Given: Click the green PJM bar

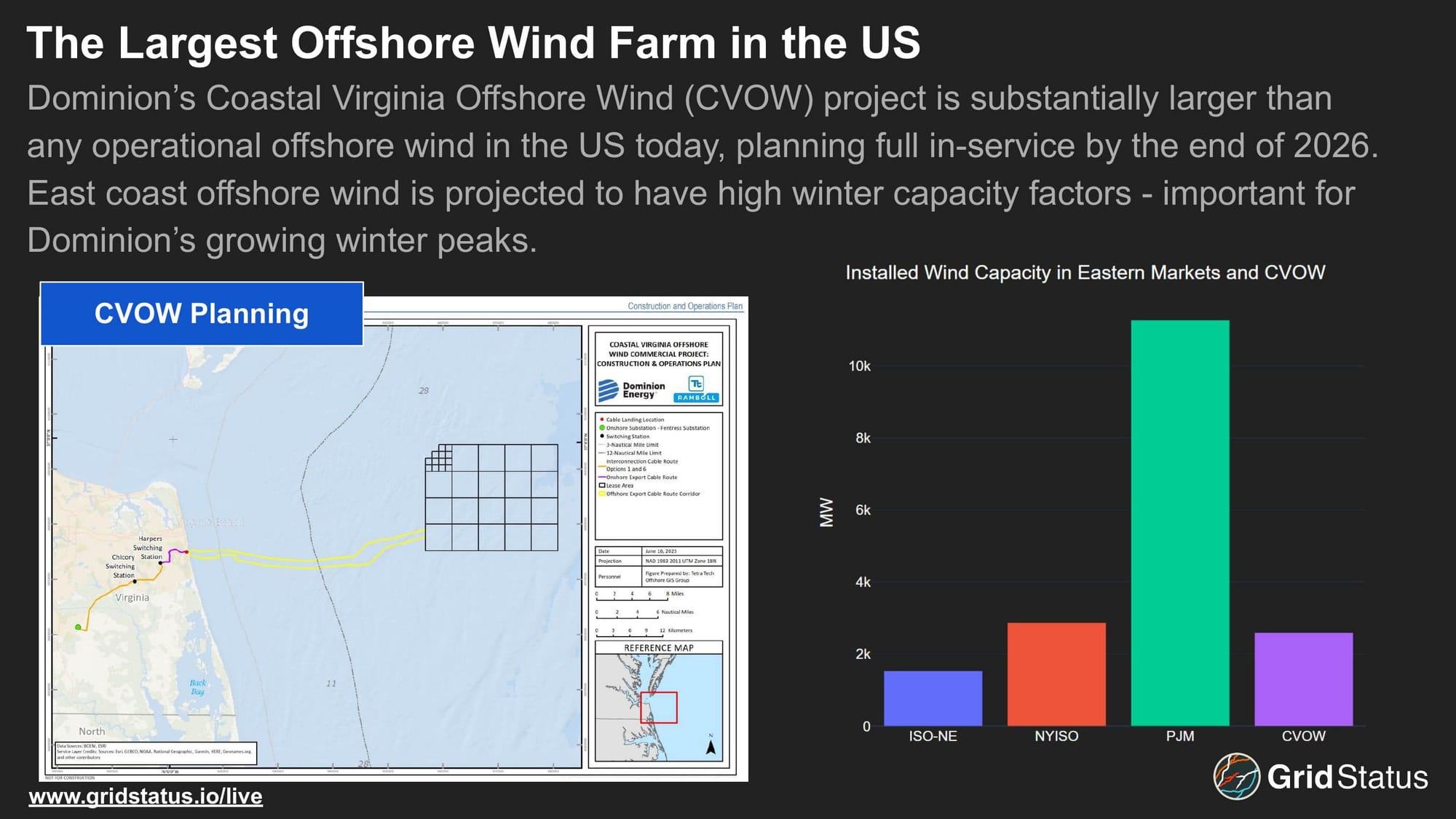Looking at the screenshot, I should click(1179, 523).
